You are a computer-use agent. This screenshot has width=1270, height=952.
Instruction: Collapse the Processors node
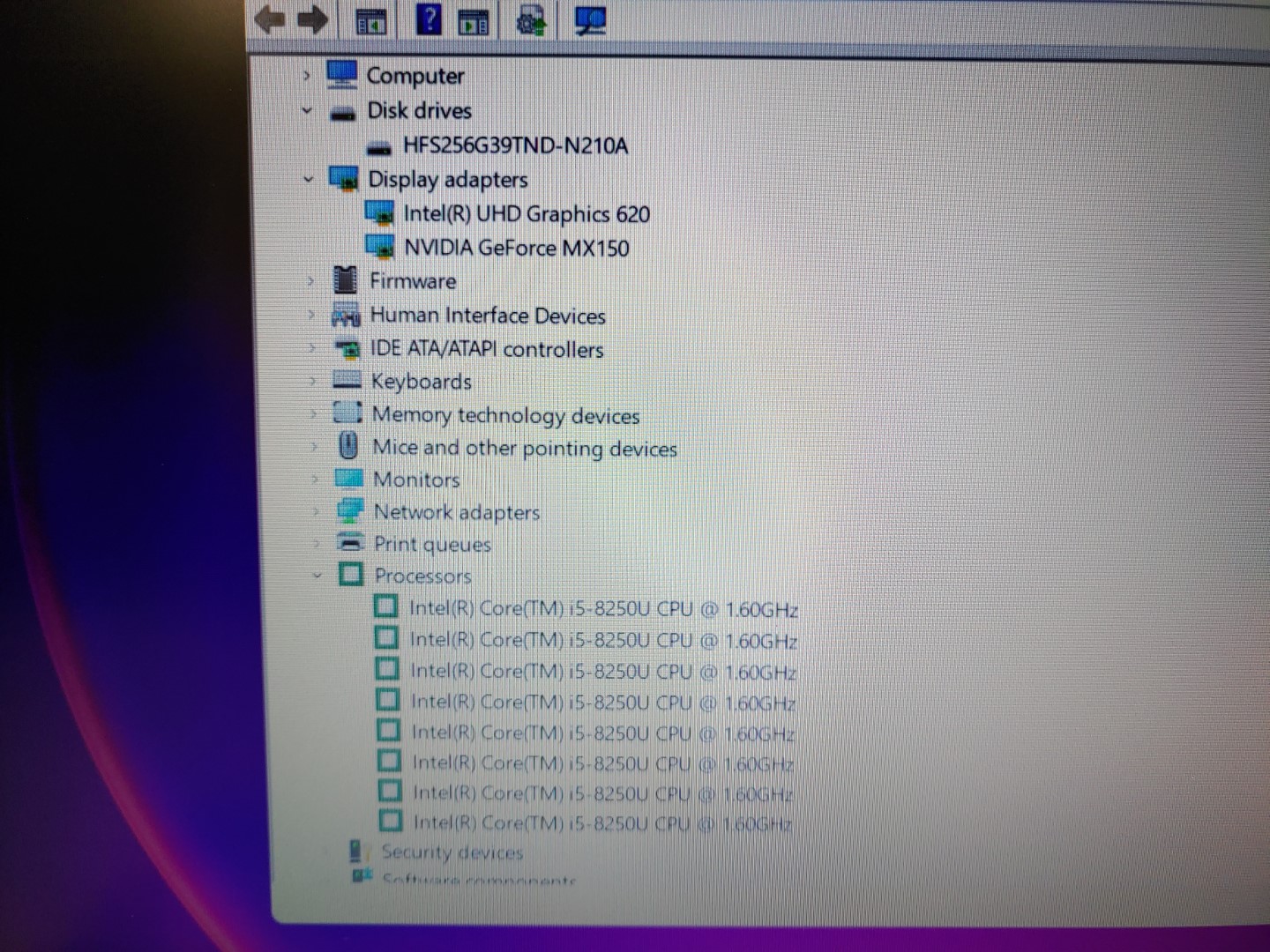tap(317, 576)
